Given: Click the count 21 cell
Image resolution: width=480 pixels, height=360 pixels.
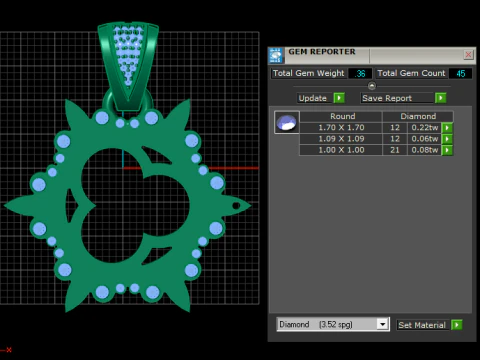Looking at the screenshot, I should point(395,150).
